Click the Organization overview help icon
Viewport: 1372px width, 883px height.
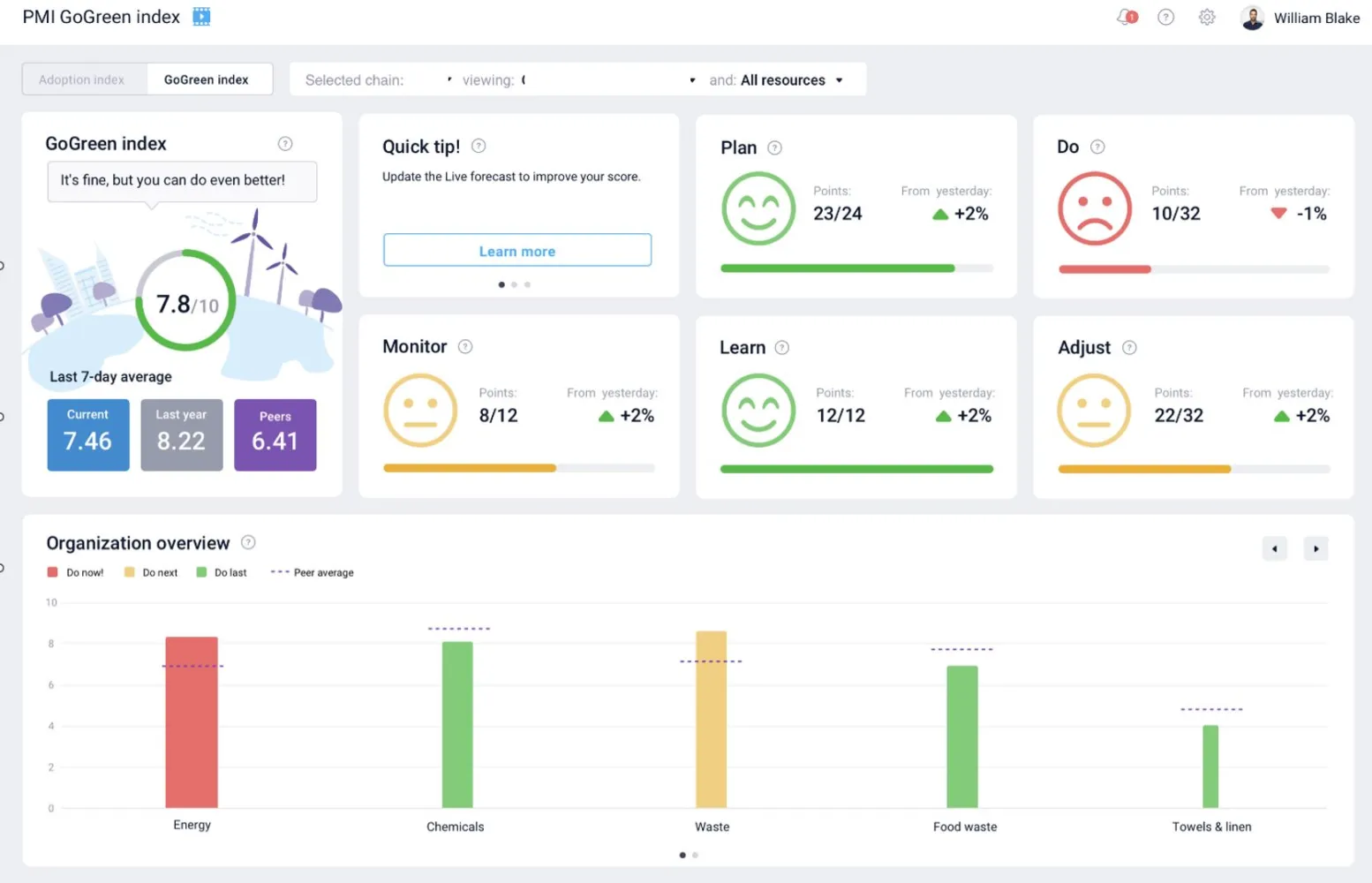click(248, 542)
